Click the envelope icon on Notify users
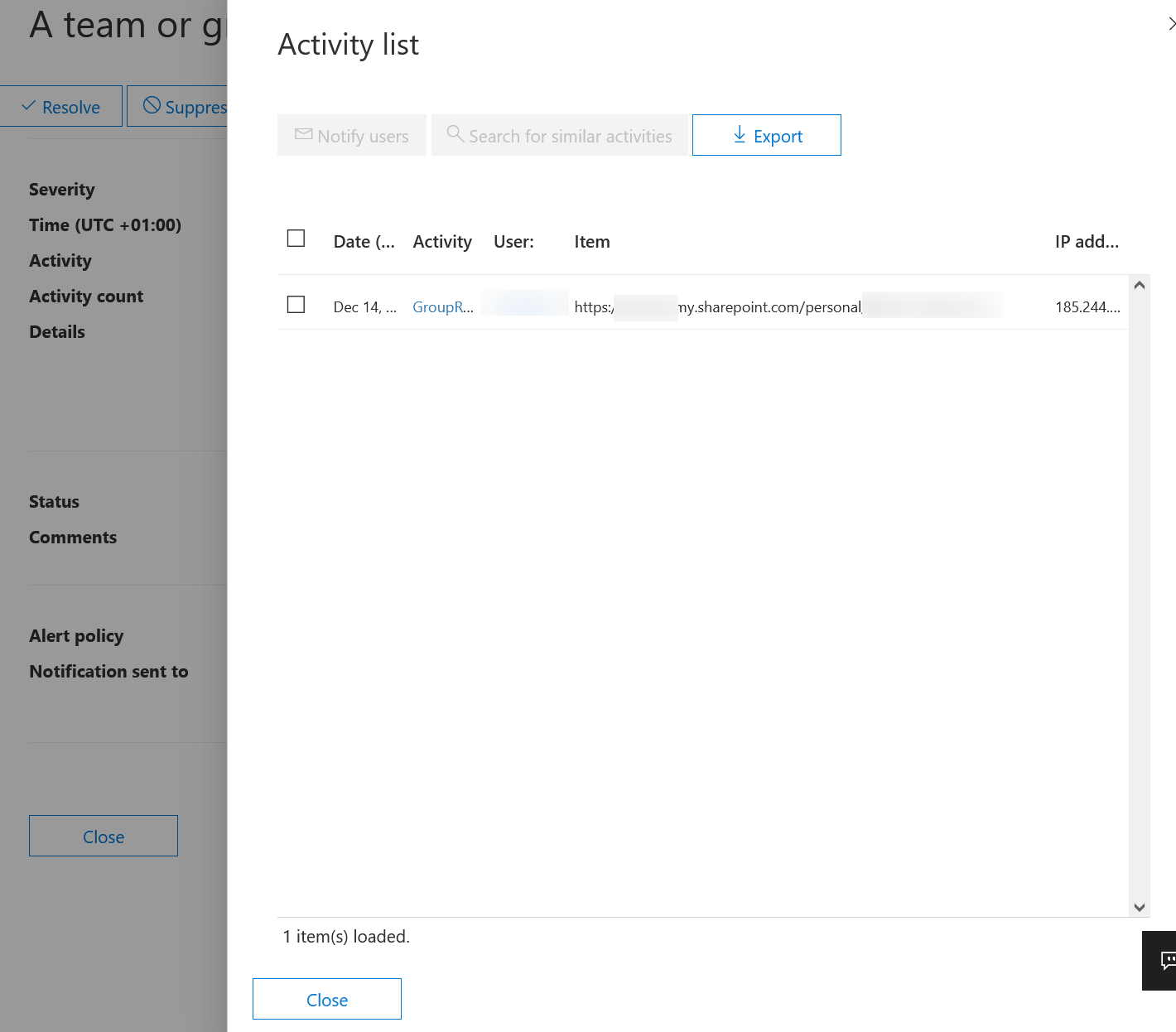Image resolution: width=1176 pixels, height=1032 pixels. tap(304, 134)
